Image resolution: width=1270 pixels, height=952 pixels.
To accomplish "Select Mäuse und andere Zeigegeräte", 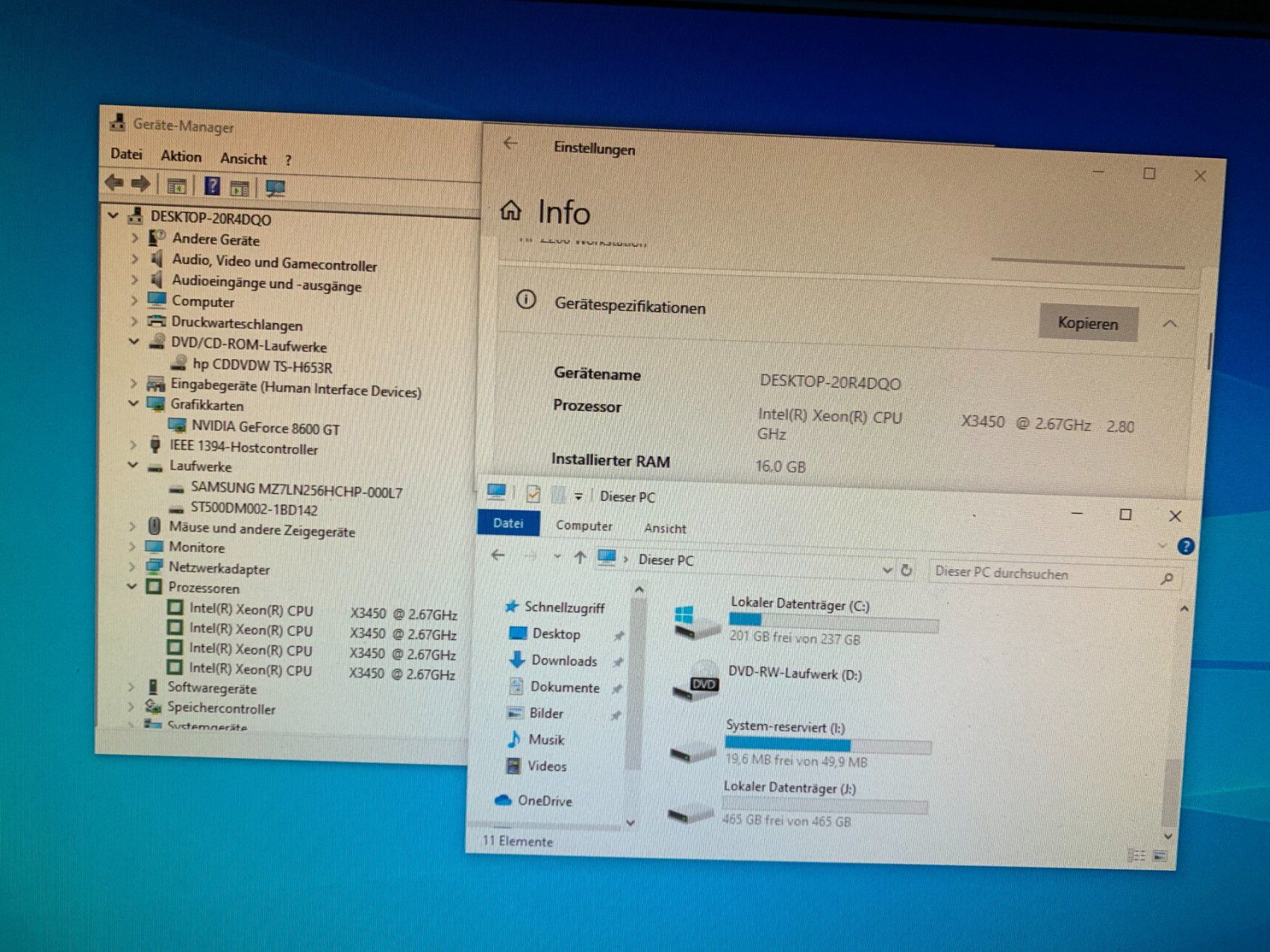I will pos(262,529).
